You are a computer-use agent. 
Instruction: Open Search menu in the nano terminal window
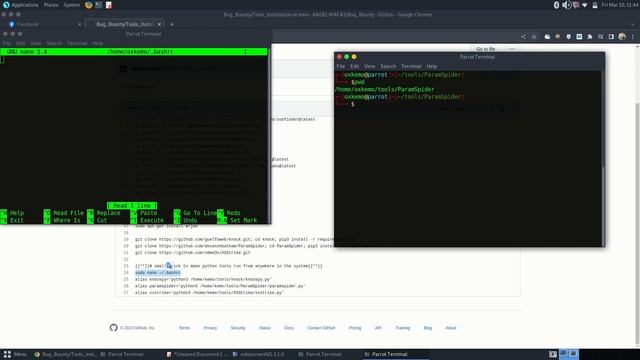tap(54, 43)
